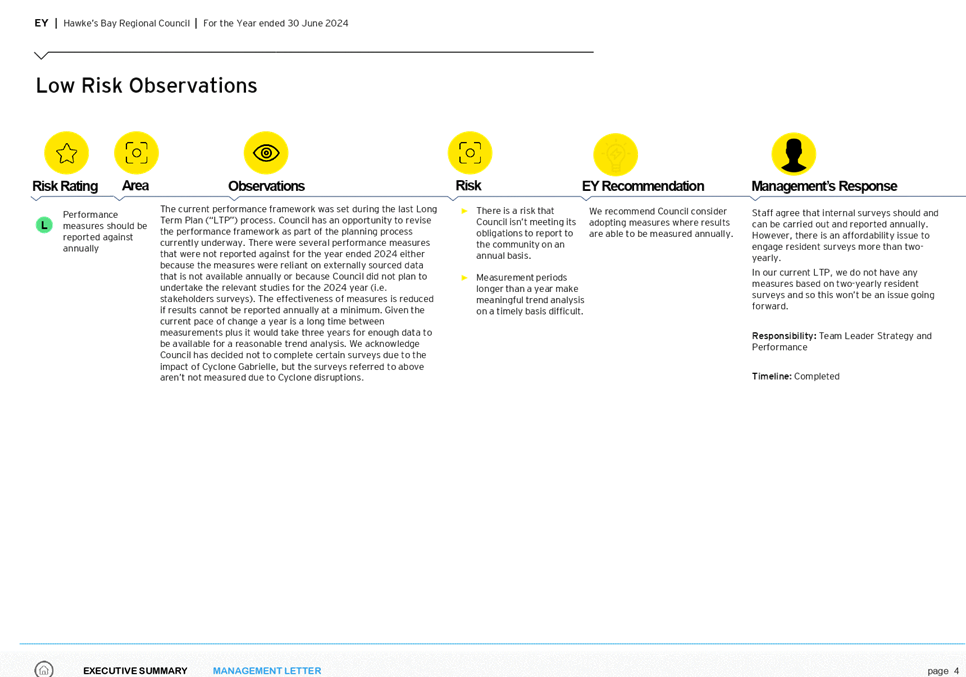Screen dimensions: 966x677
Task: Click 'We recommend Council consider' recommendation text
Action: point(660,222)
